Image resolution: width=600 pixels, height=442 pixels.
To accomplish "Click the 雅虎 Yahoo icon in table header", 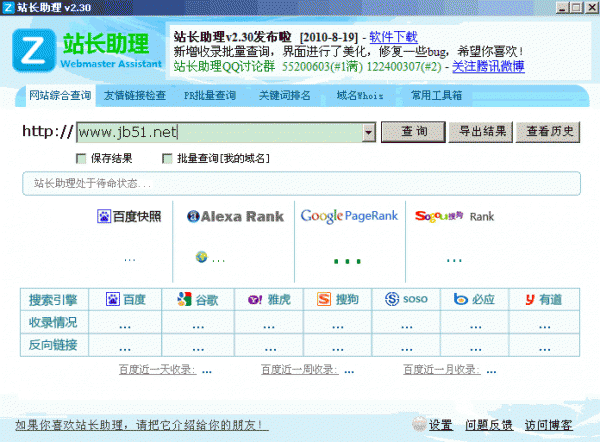I will pos(255,300).
